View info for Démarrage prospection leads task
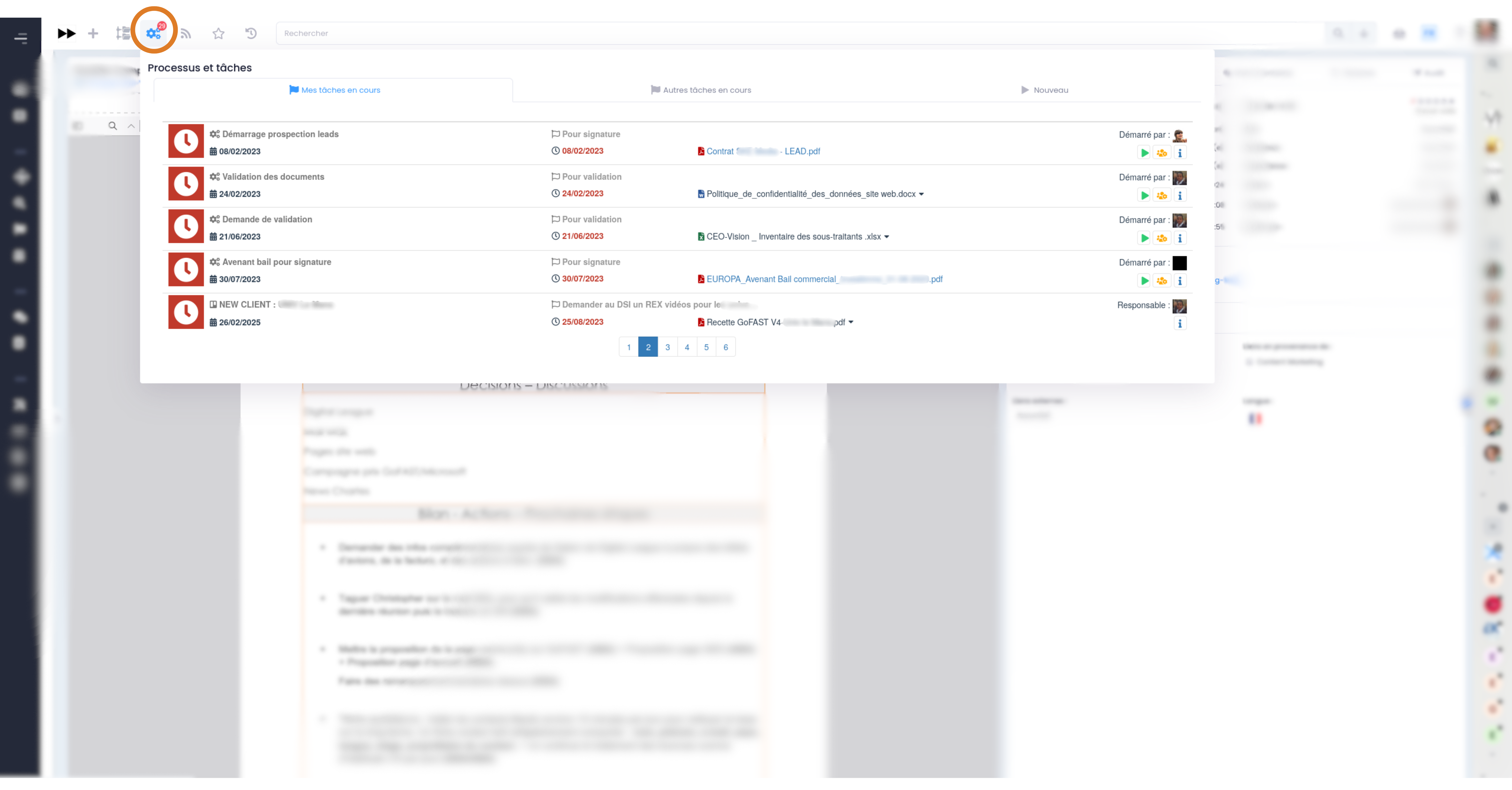 click(1180, 153)
